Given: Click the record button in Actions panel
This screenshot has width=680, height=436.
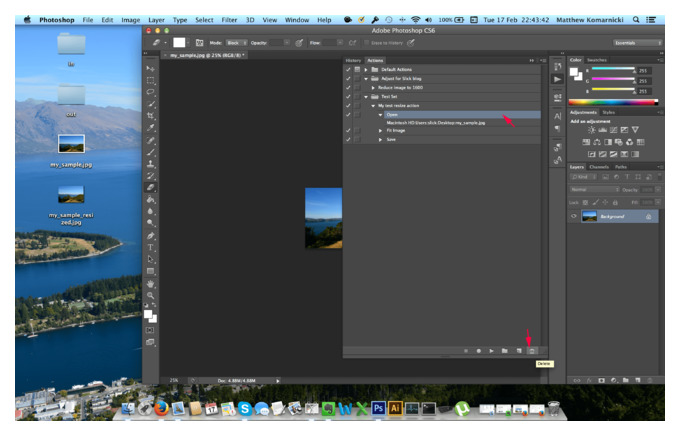Looking at the screenshot, I should pyautogui.click(x=479, y=351).
